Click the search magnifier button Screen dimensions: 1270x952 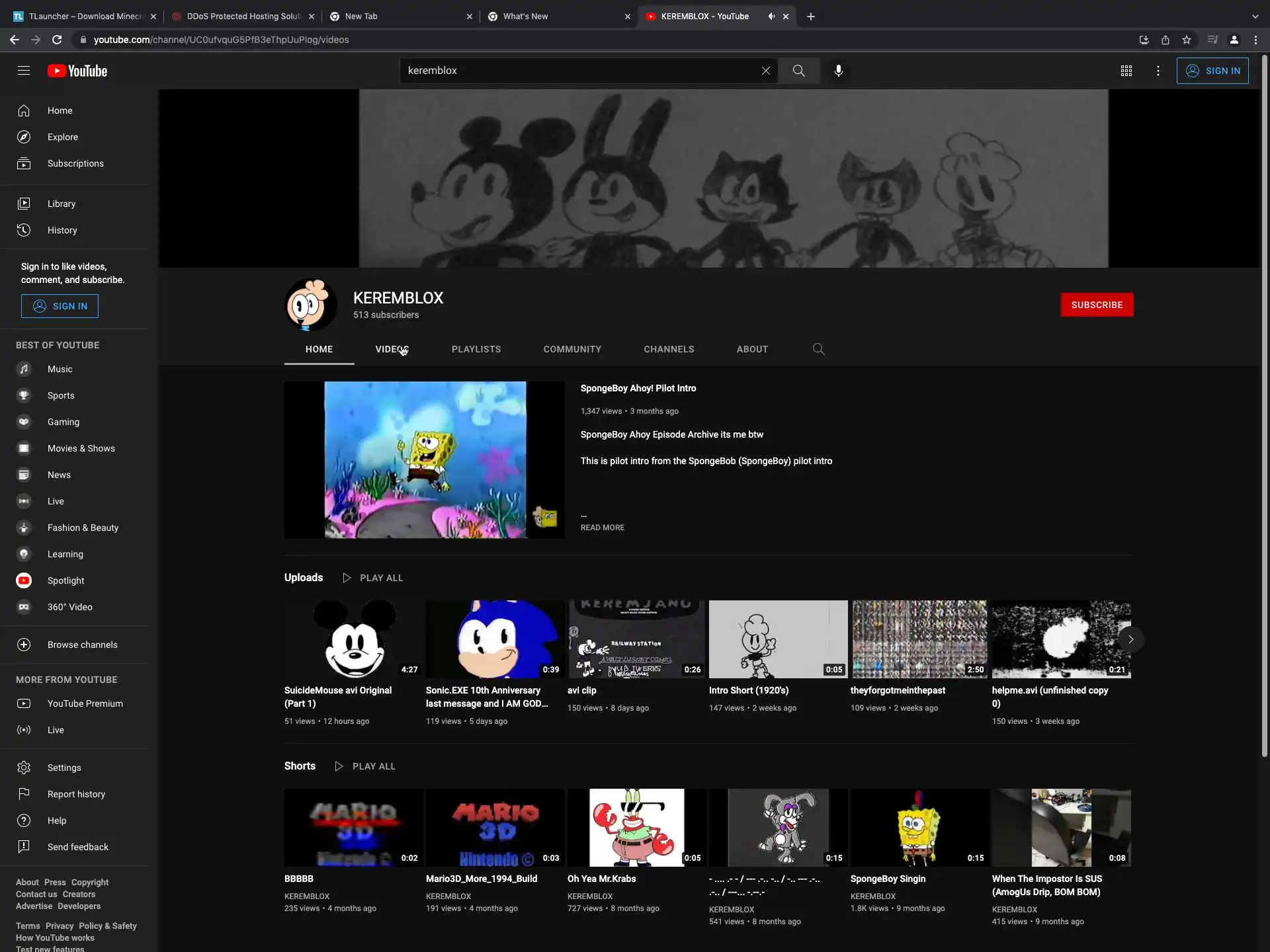coord(798,71)
